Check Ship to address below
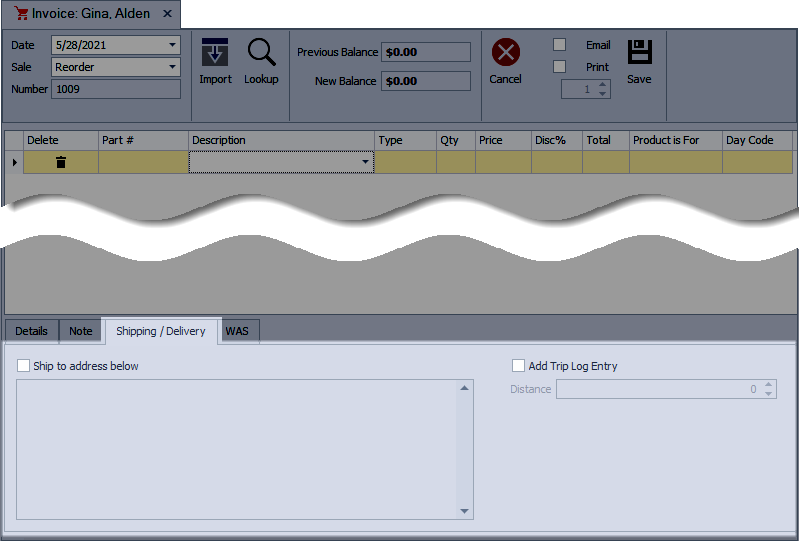799x541 pixels. pos(23,366)
